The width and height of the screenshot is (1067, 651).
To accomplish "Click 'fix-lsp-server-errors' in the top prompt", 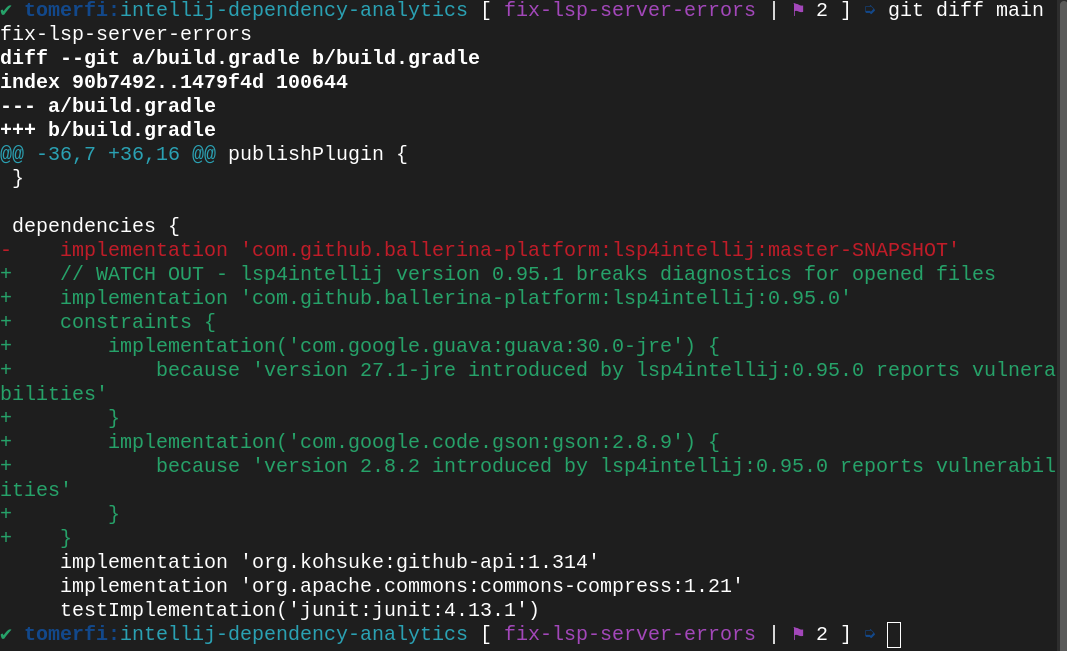I will [x=629, y=10].
